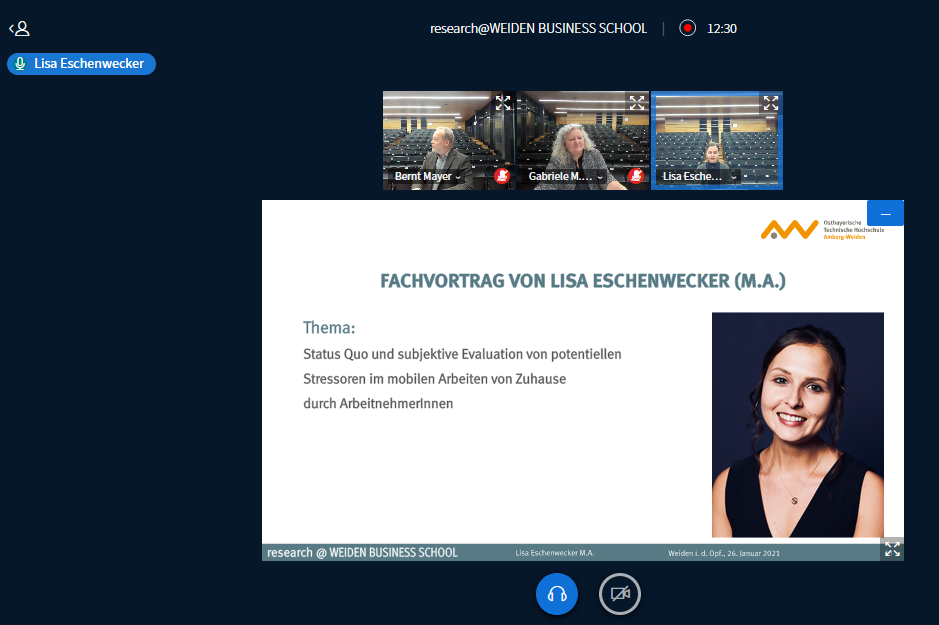Minimize the presentation with the blue button
This screenshot has height=625, width=939.
pyautogui.click(x=885, y=213)
